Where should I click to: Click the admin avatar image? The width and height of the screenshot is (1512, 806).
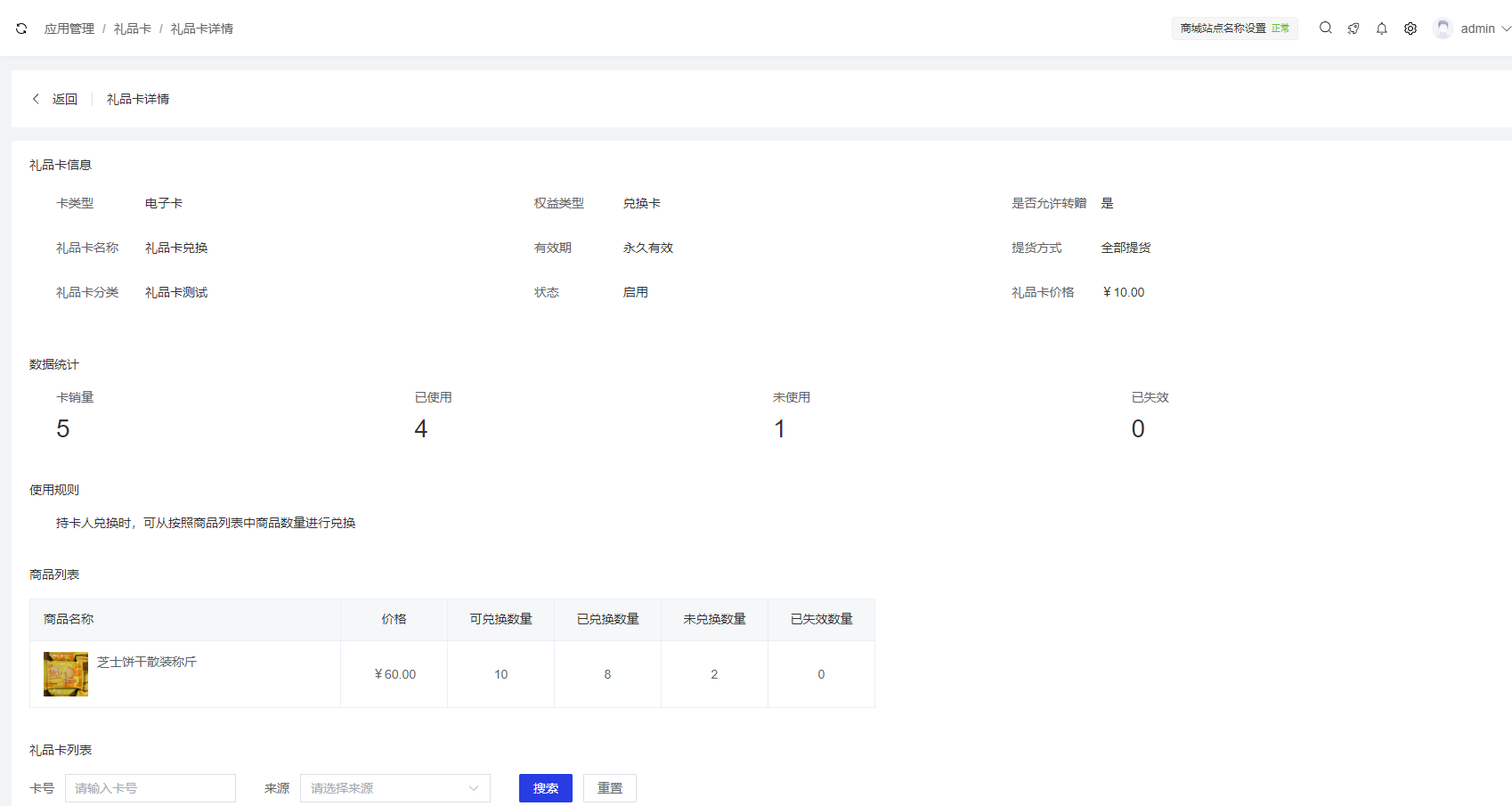[1443, 28]
